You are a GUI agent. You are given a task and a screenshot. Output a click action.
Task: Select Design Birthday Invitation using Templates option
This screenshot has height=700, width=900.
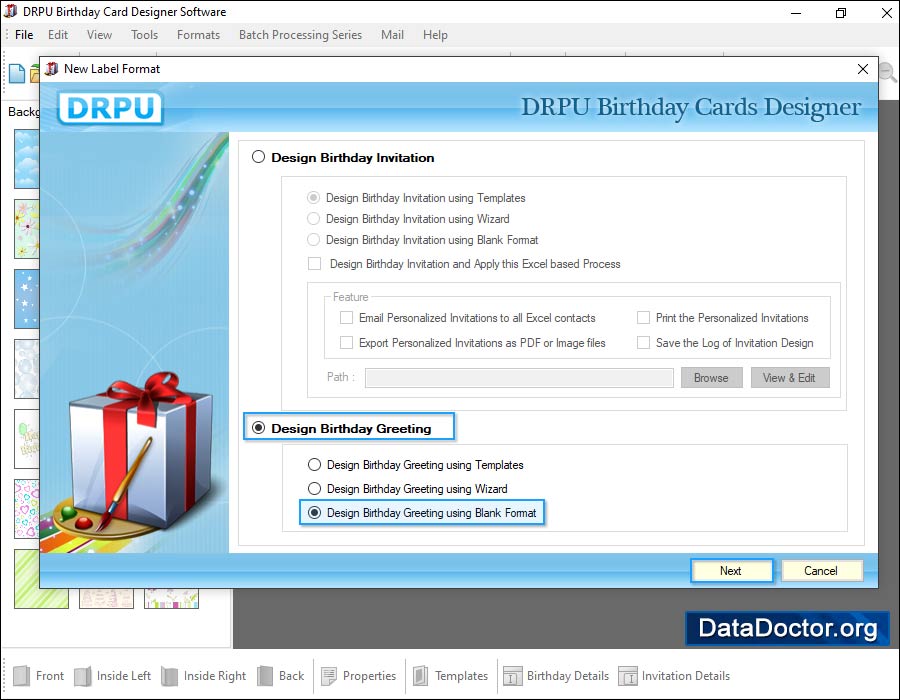point(313,198)
